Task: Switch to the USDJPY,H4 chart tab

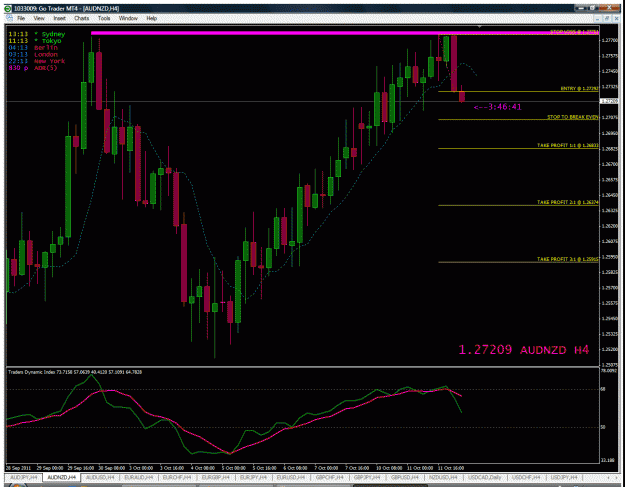Action: coord(564,477)
